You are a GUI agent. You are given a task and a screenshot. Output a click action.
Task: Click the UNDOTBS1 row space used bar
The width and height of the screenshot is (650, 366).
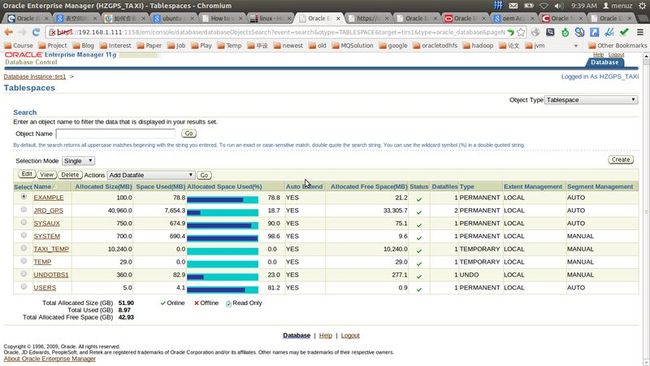point(223,277)
